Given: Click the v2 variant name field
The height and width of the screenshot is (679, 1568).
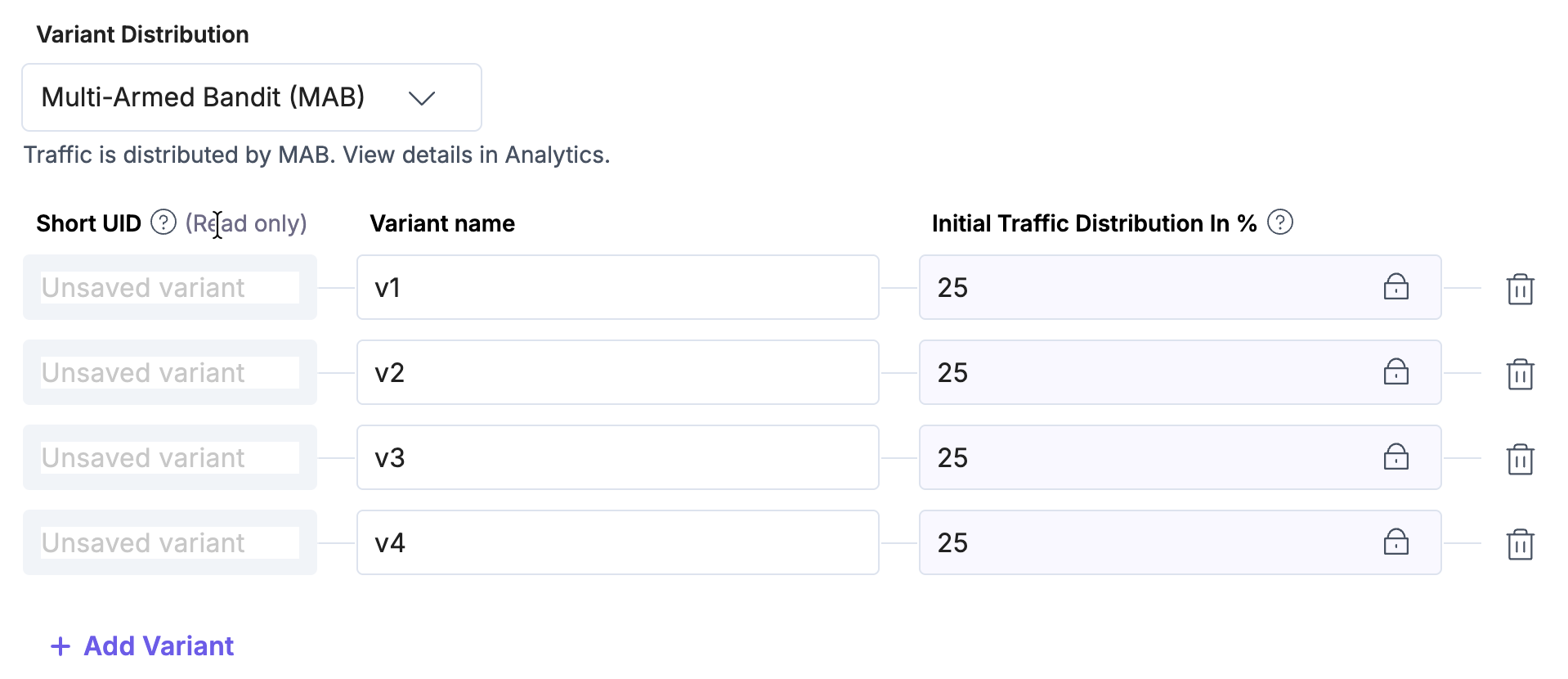Looking at the screenshot, I should pos(617,372).
